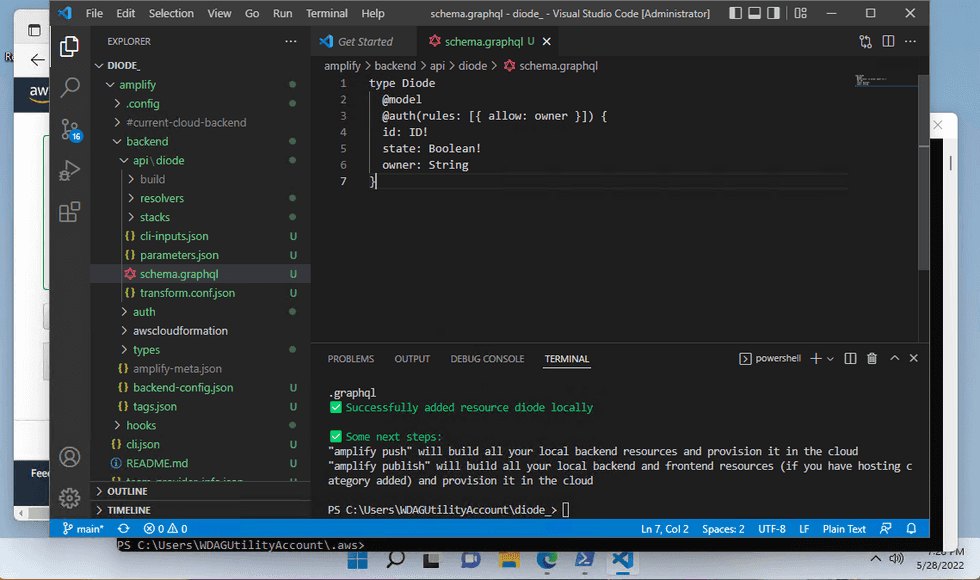
Task: Open transform.conf.json in explorer
Action: (201, 293)
